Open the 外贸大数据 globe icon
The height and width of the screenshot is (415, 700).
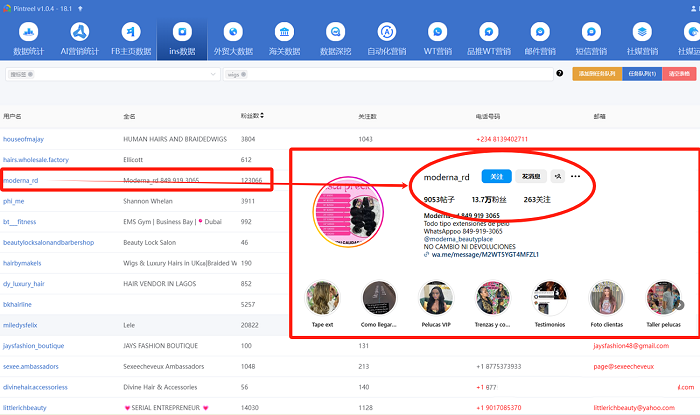[x=233, y=32]
